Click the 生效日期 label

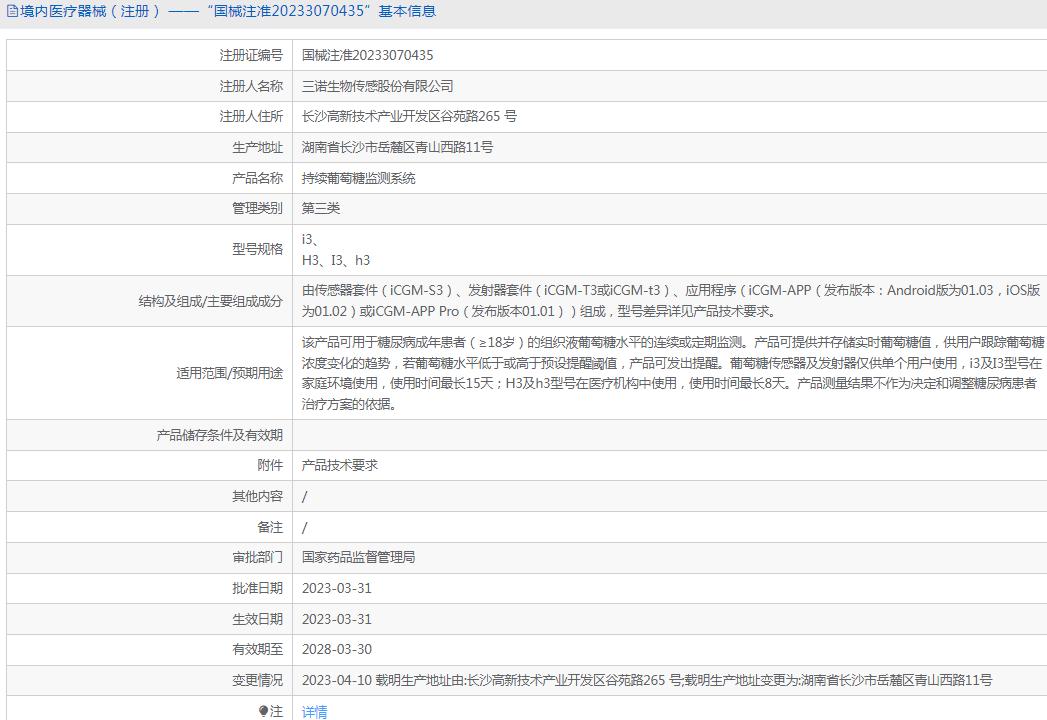point(258,619)
